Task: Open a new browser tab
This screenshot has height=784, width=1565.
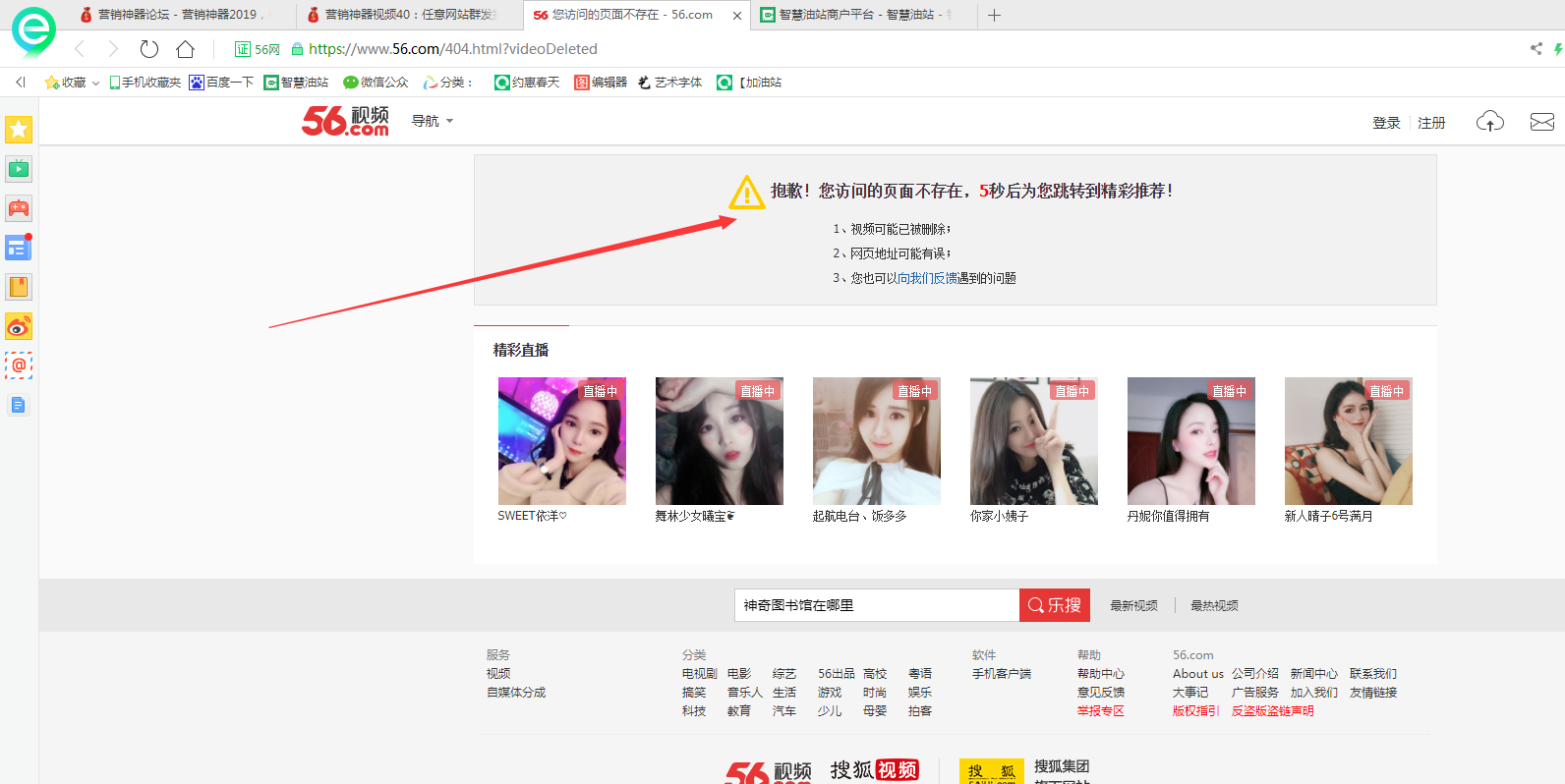Action: click(x=994, y=15)
